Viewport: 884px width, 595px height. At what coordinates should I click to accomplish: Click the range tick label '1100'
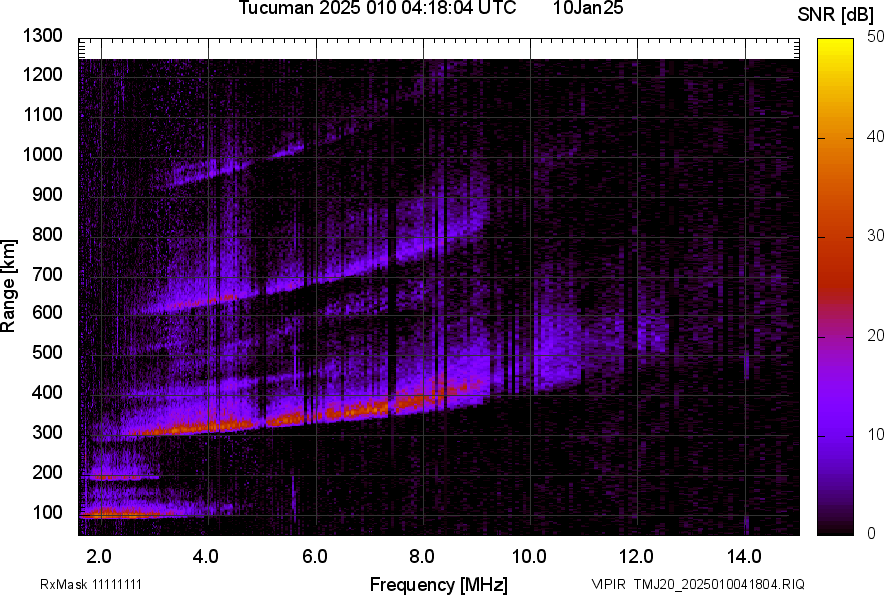click(42, 115)
